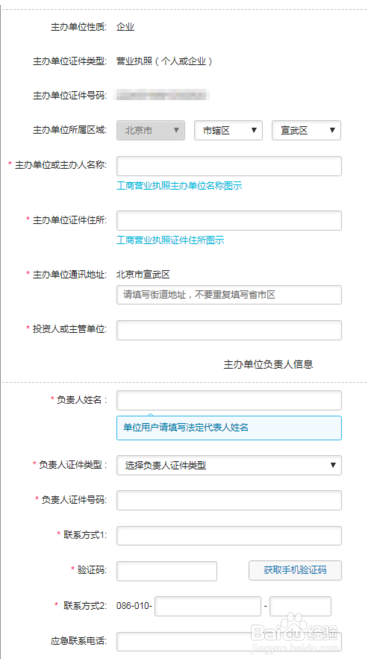Focus the 负责人证件号码 input box
The height and width of the screenshot is (666, 368).
pos(229,500)
